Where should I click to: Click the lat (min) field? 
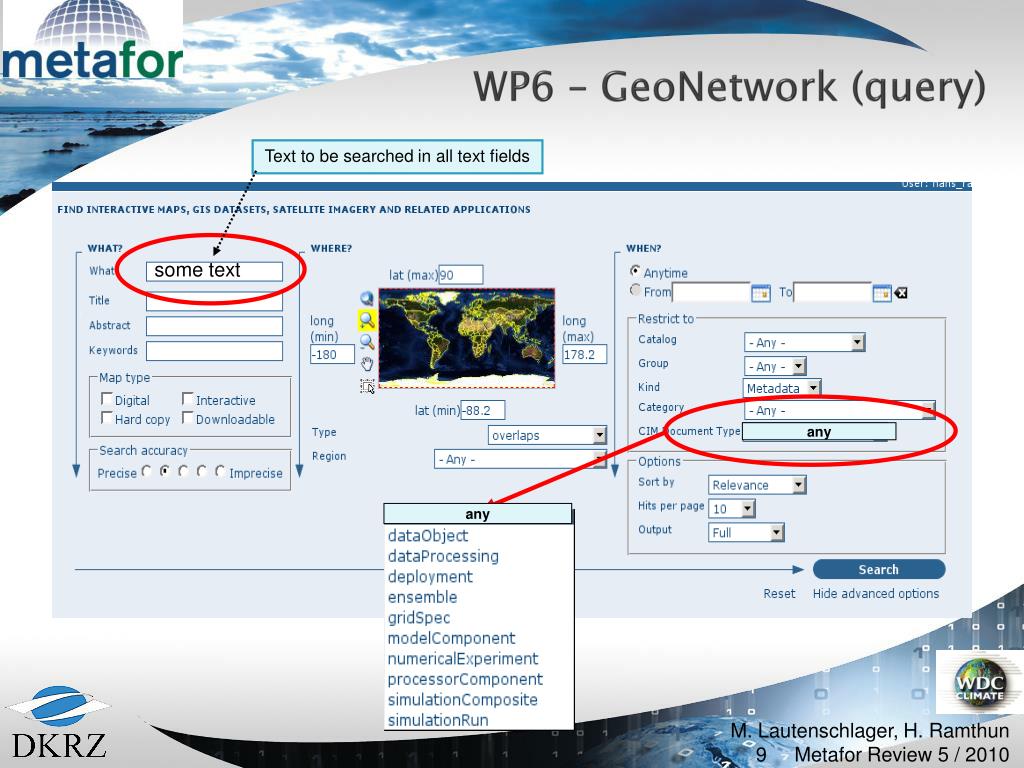[483, 411]
